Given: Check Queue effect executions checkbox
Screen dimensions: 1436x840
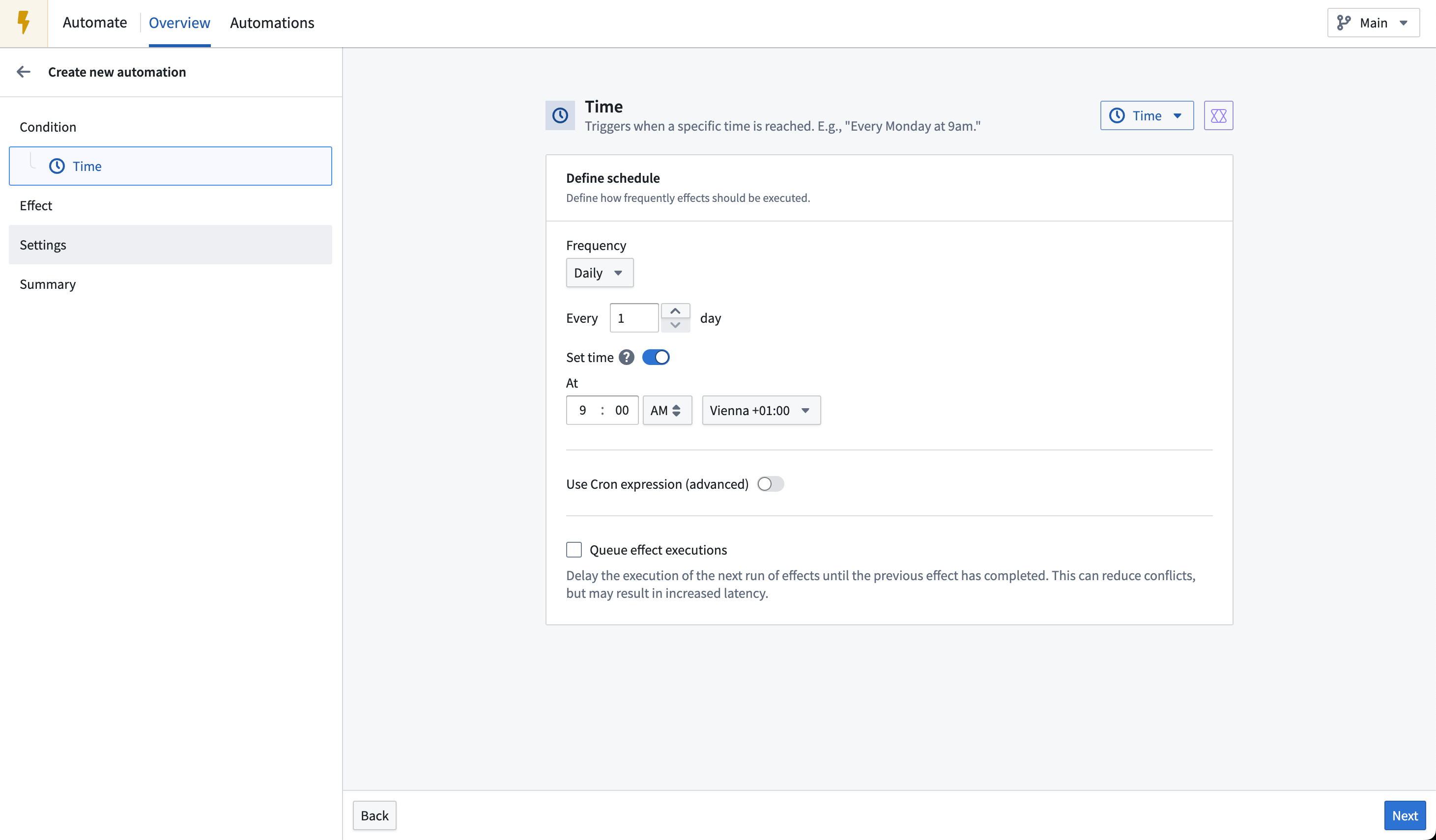Looking at the screenshot, I should point(574,550).
